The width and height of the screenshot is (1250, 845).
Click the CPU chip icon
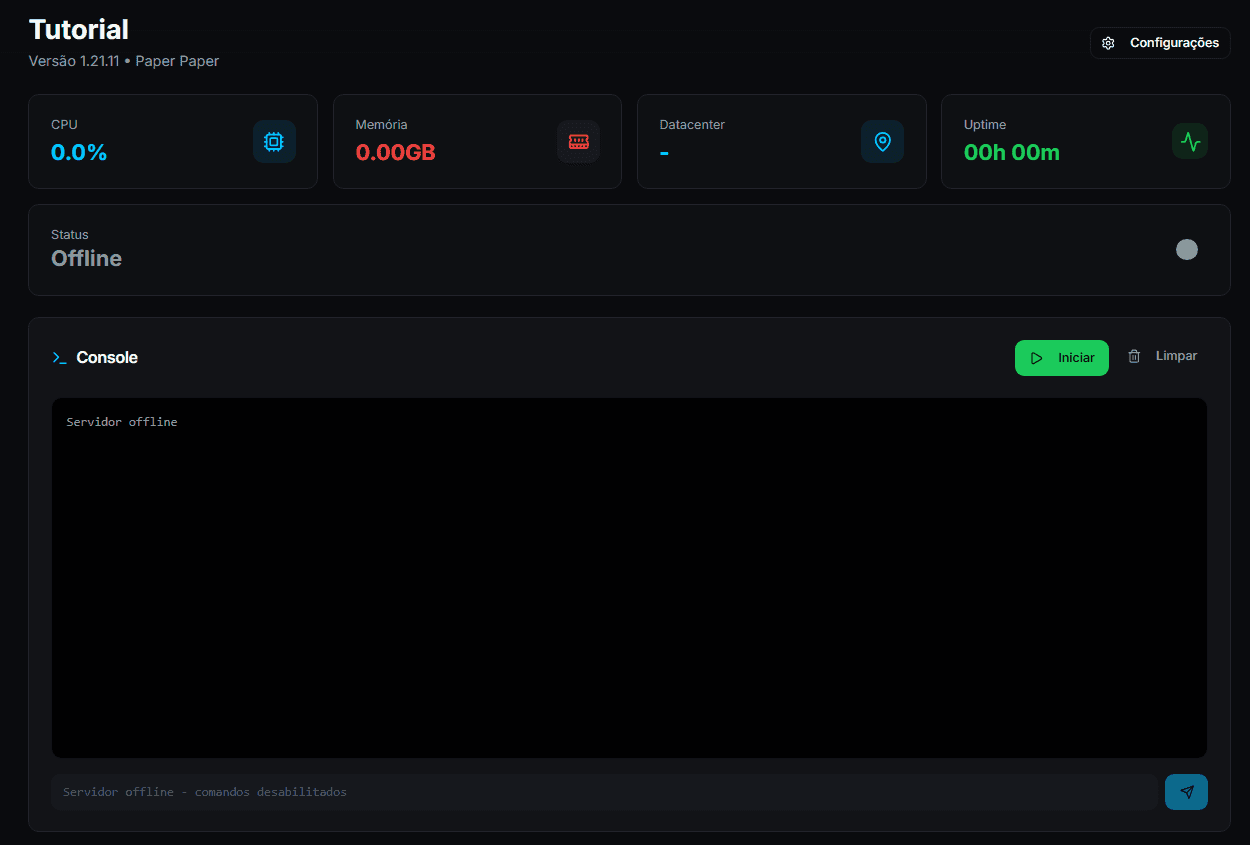pos(274,141)
